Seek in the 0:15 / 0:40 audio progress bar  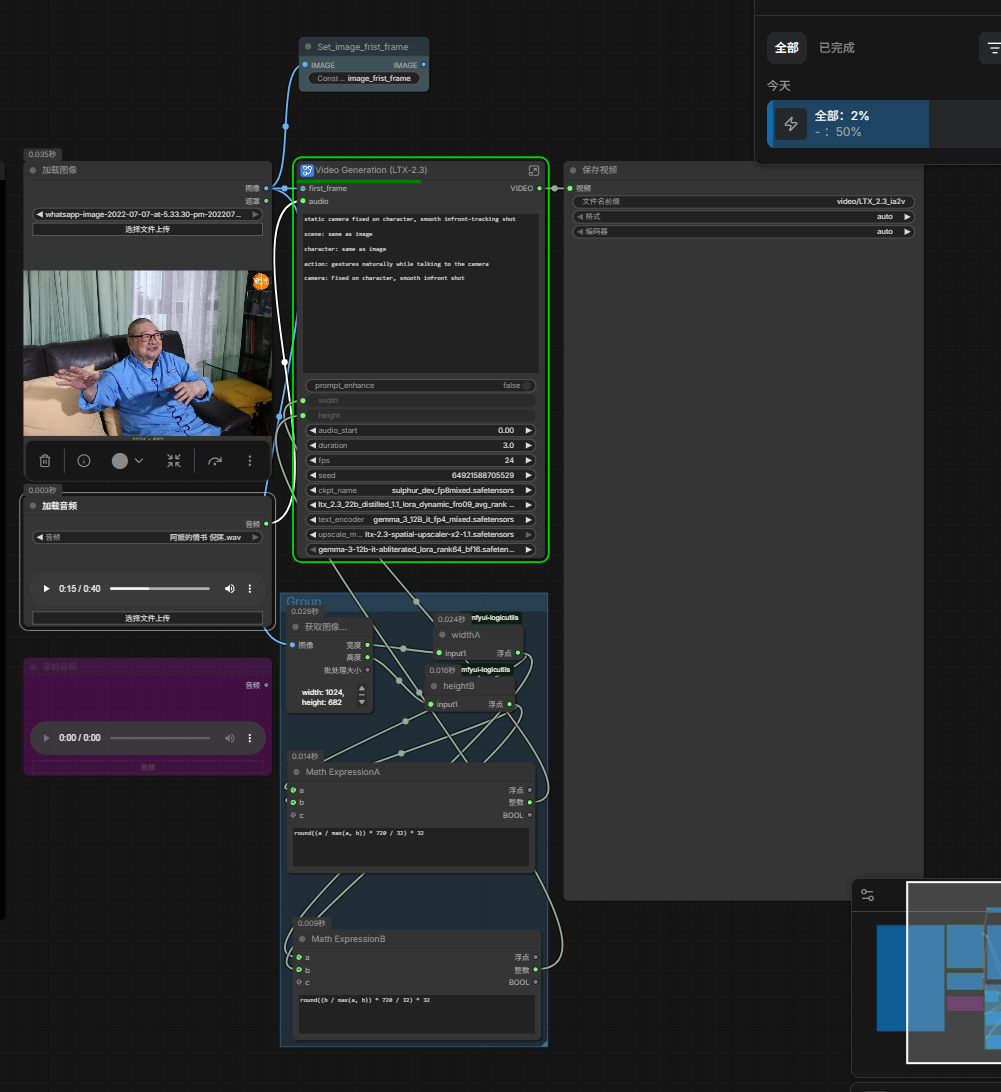coord(160,588)
